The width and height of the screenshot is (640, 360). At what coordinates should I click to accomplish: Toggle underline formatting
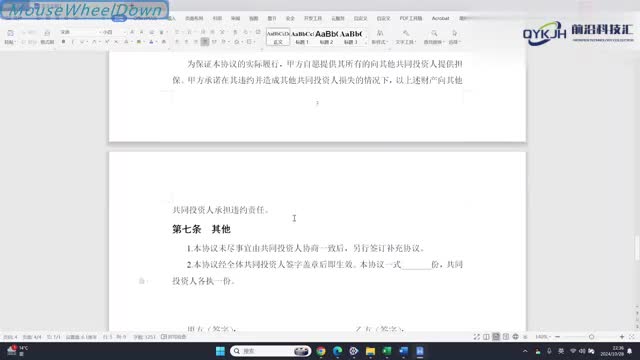coord(82,42)
